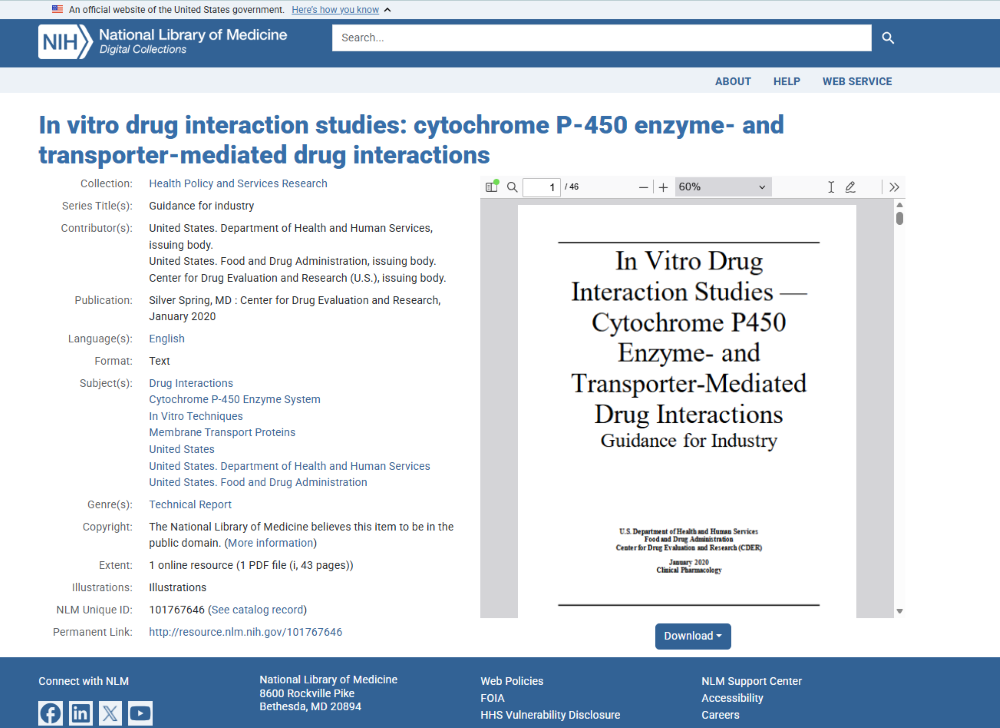Click the PDF viewer vertical scrollbar thumb

click(x=899, y=218)
